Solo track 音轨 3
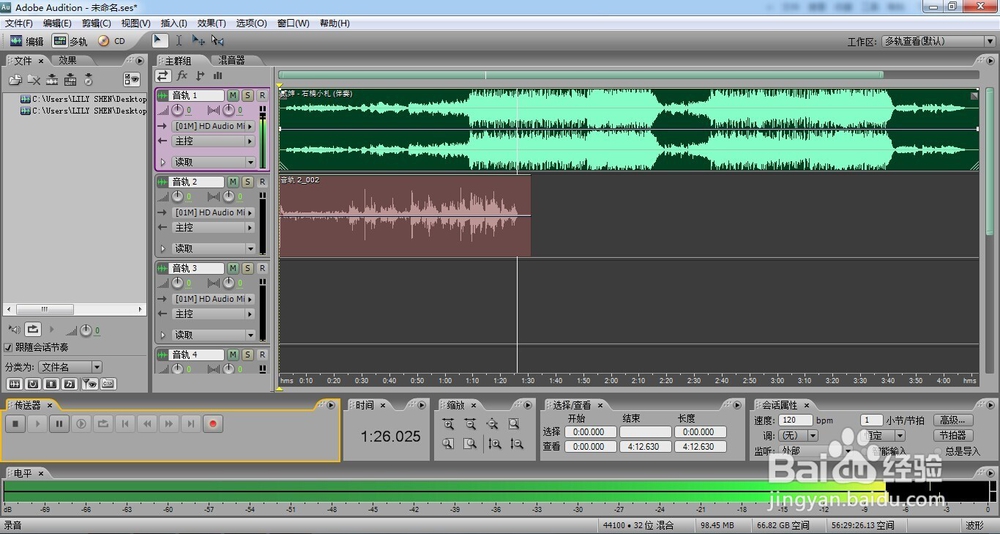 pyautogui.click(x=247, y=269)
